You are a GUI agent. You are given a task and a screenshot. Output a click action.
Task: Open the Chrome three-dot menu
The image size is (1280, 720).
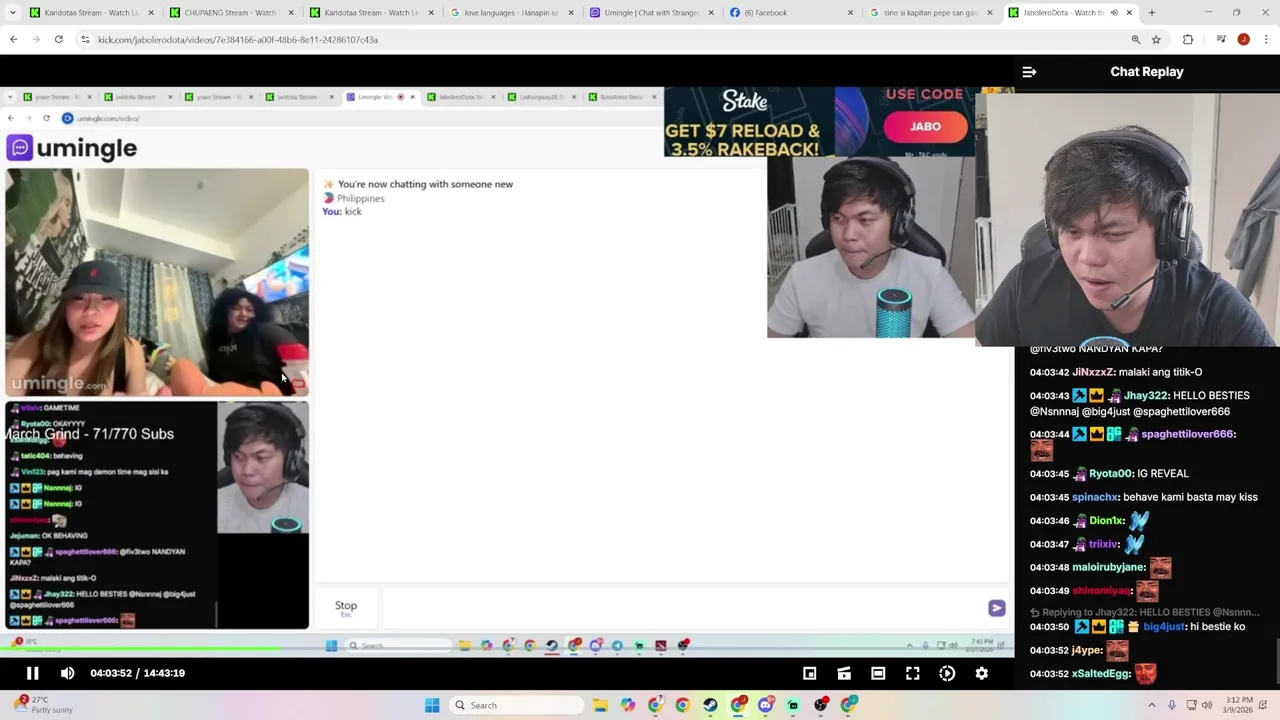pyautogui.click(x=1265, y=39)
